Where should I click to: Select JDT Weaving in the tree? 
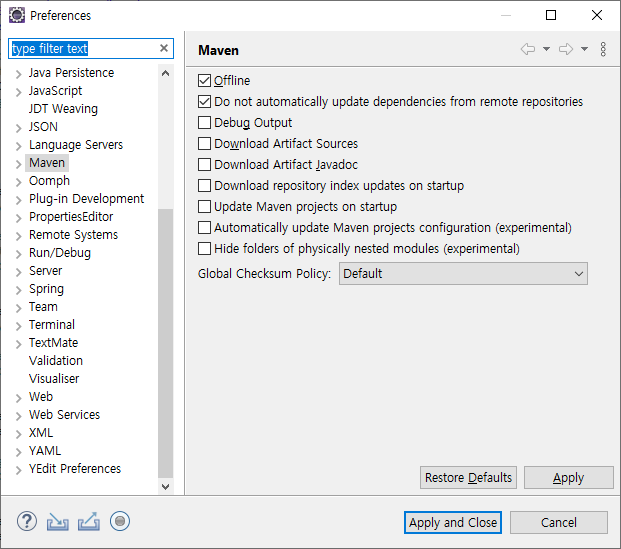63,109
